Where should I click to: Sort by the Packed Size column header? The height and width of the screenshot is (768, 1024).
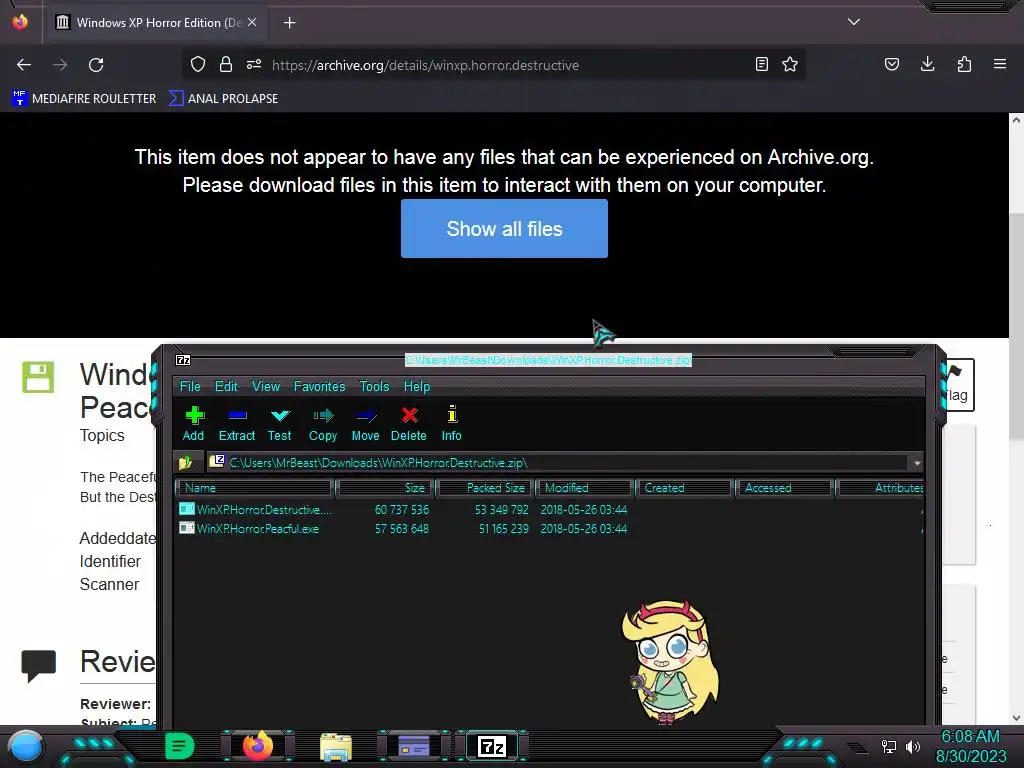[x=485, y=488]
